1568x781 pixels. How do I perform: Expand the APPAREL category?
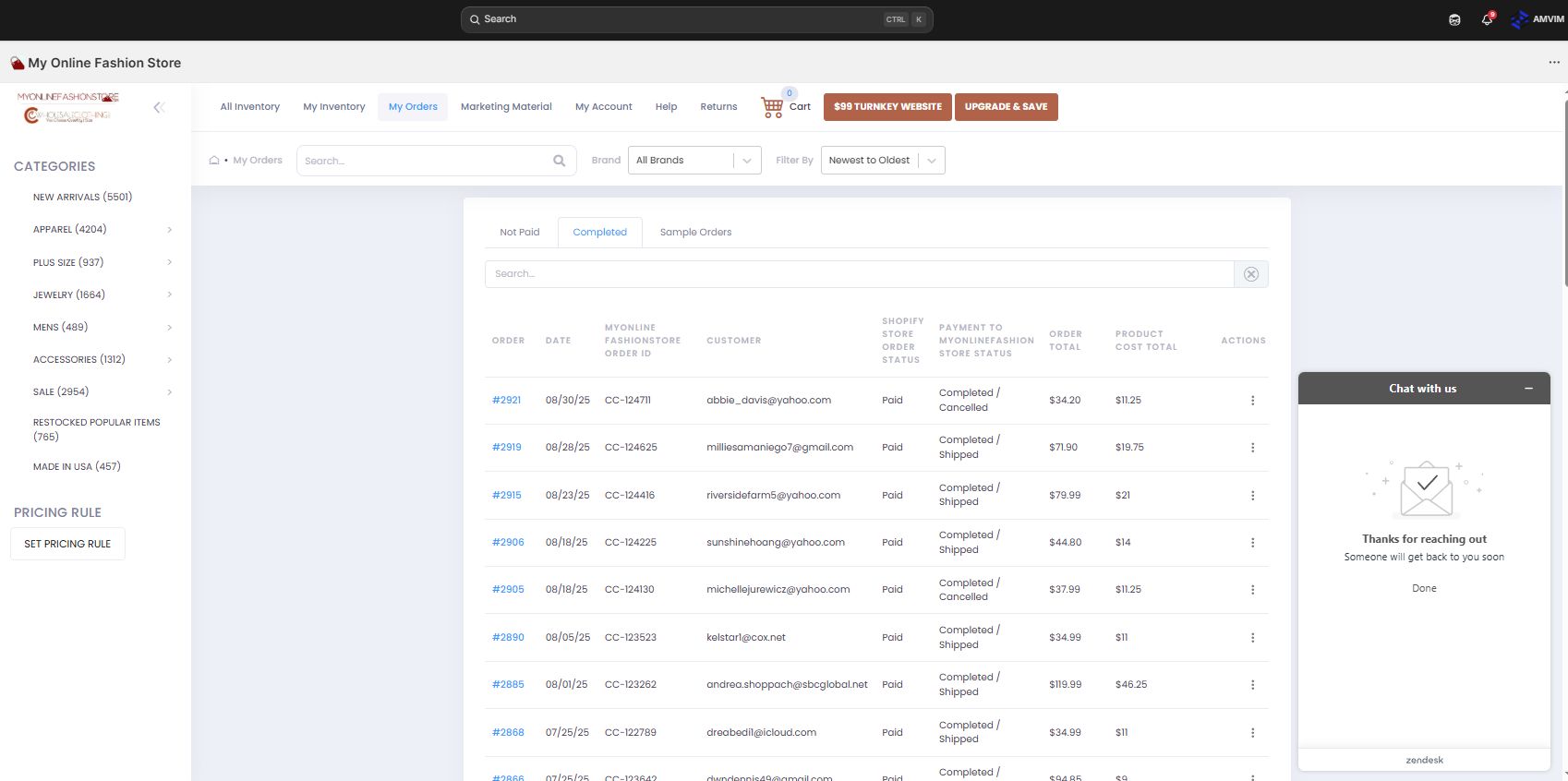[169, 230]
